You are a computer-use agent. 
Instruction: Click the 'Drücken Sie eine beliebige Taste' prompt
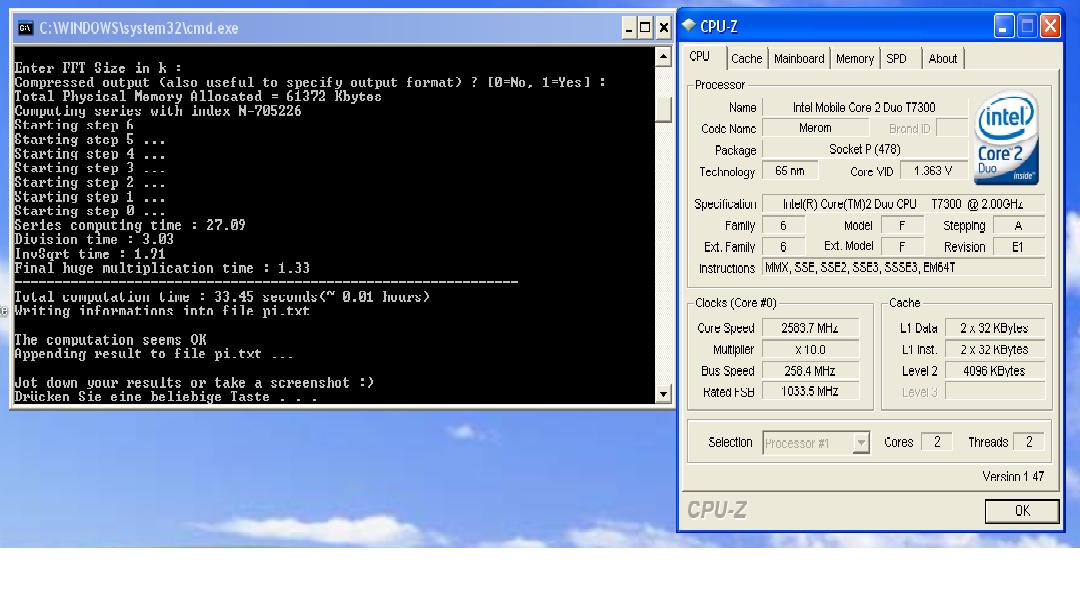coord(166,397)
